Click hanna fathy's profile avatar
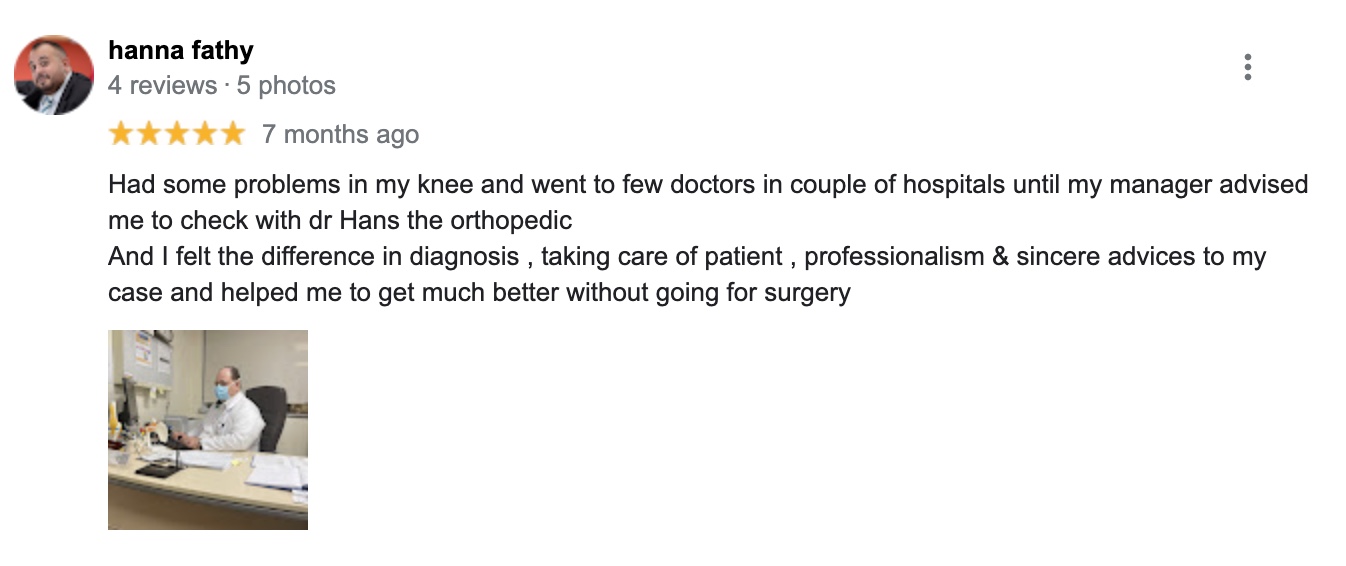This screenshot has height=566, width=1346. click(x=53, y=75)
